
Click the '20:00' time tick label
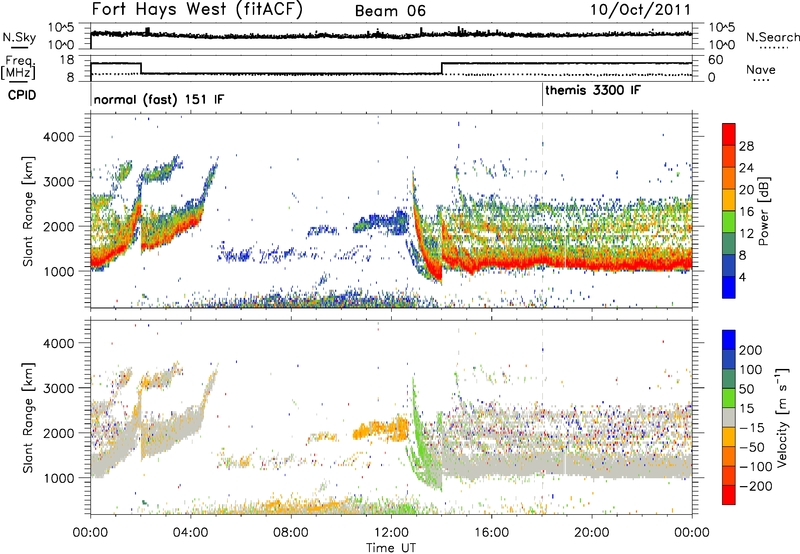pos(591,533)
